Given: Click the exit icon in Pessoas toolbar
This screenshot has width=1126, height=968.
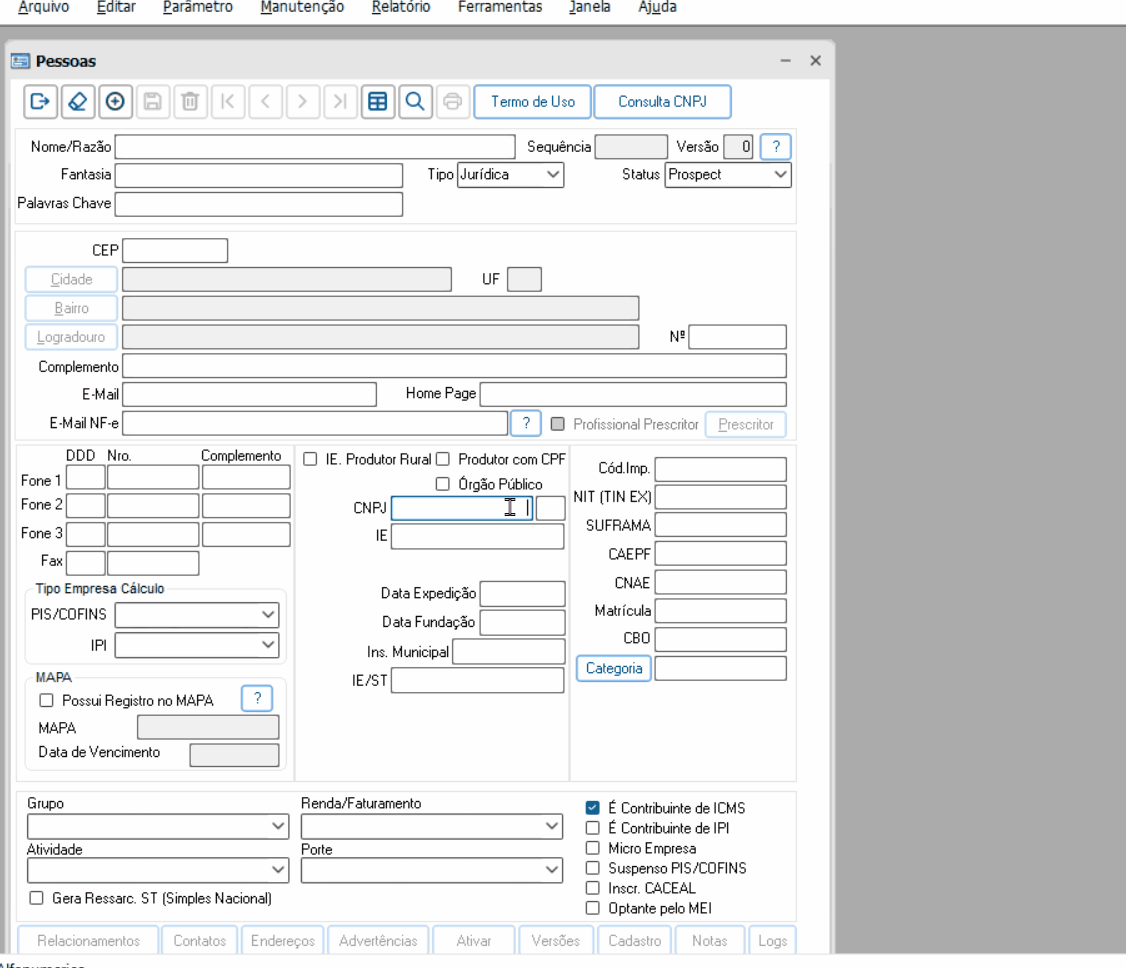Looking at the screenshot, I should click(x=40, y=102).
